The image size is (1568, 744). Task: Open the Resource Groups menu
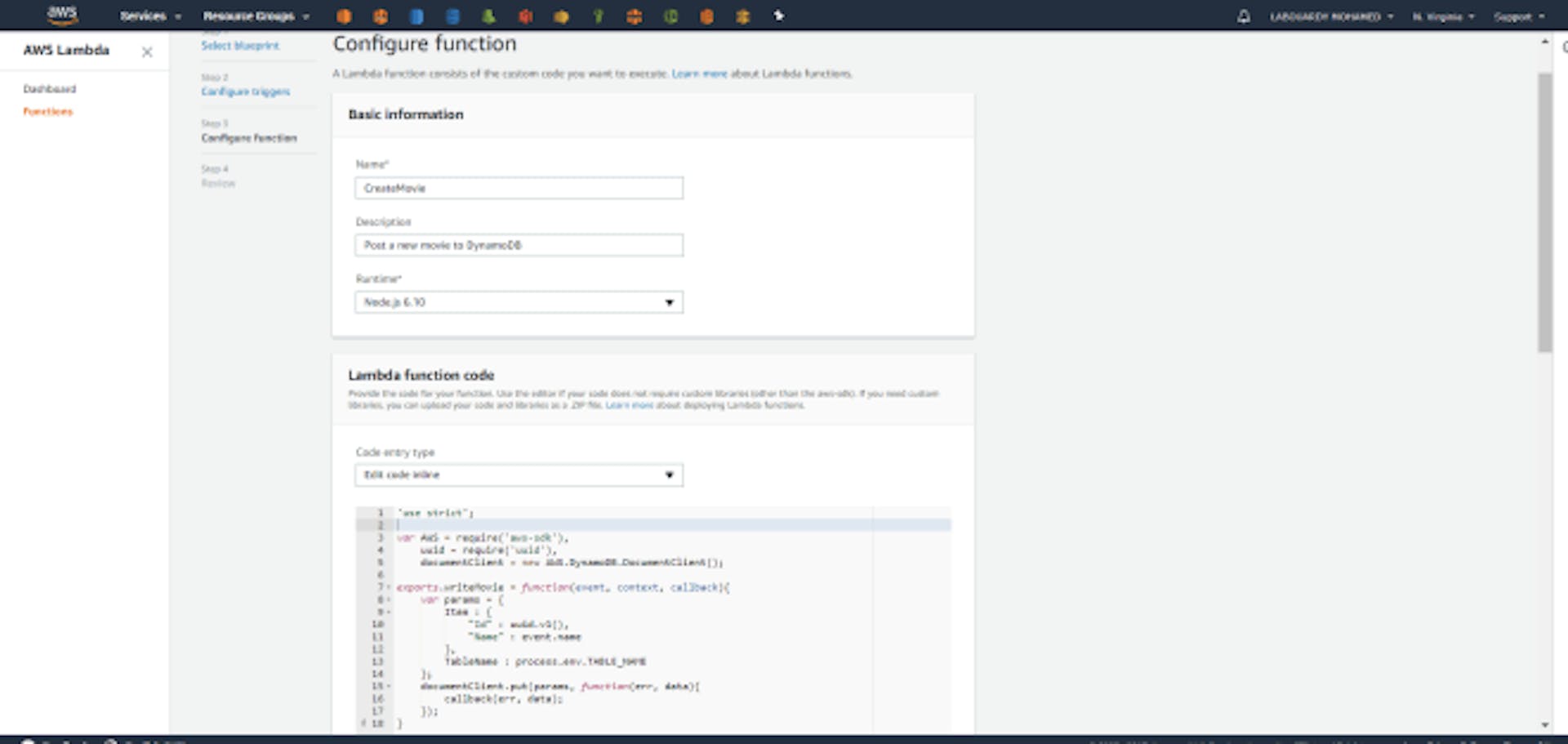[x=256, y=16]
